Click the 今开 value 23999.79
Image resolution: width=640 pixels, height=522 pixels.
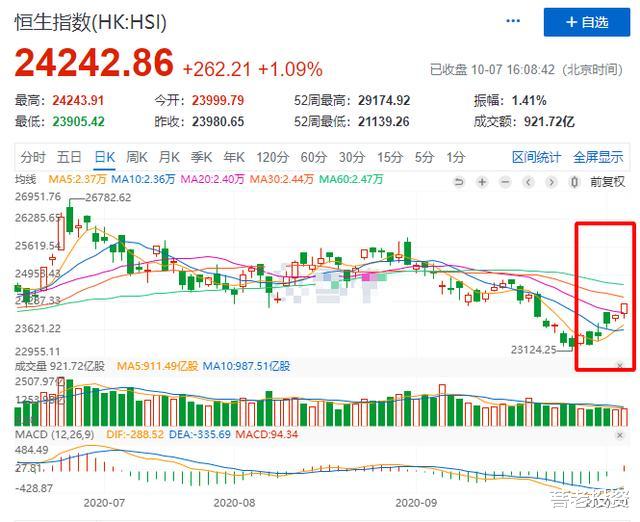(x=218, y=100)
